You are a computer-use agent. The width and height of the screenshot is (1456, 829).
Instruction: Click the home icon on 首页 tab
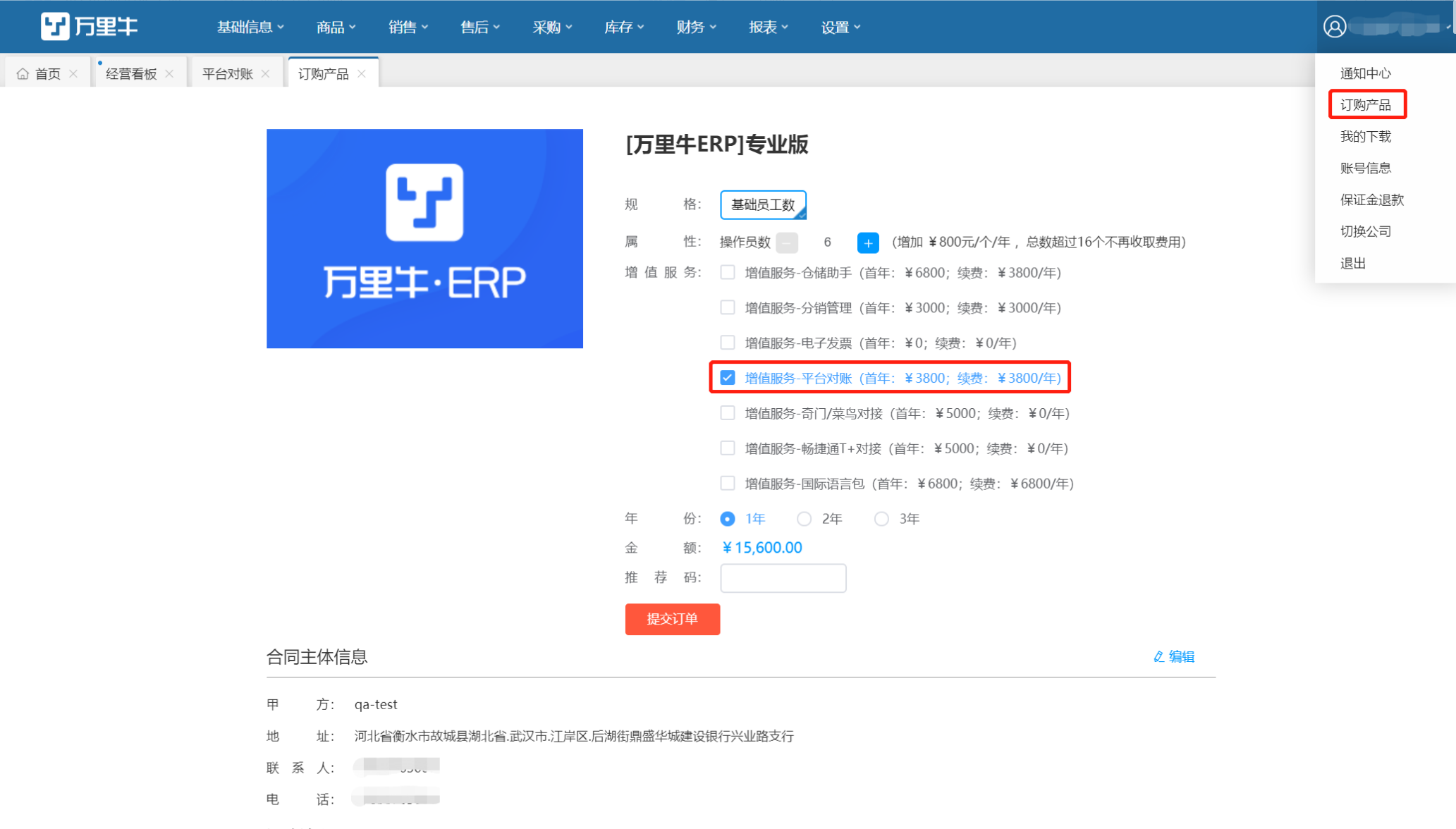click(23, 73)
